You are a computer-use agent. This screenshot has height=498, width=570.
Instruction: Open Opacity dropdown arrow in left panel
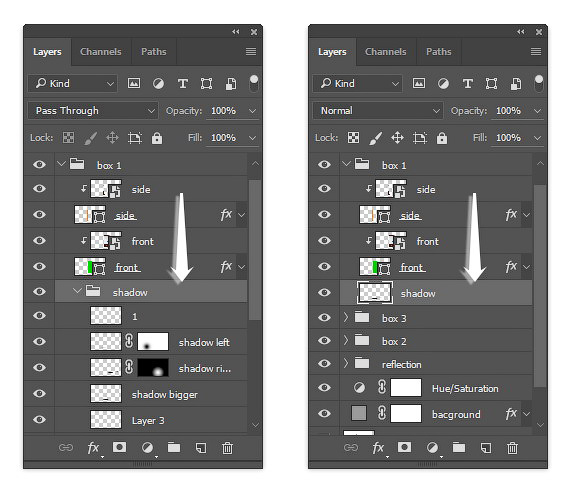point(252,111)
